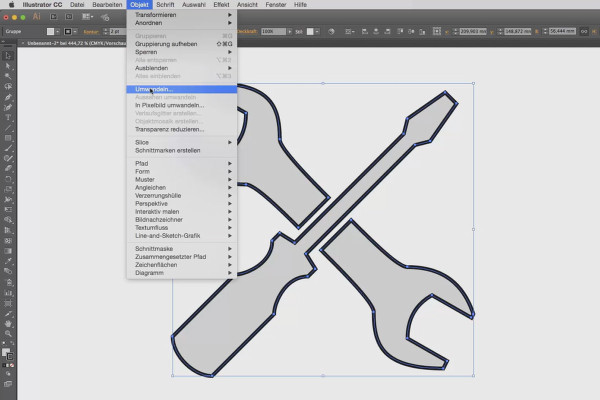Align objects to left edge icon
The width and height of the screenshot is (600, 400).
(x=365, y=31)
